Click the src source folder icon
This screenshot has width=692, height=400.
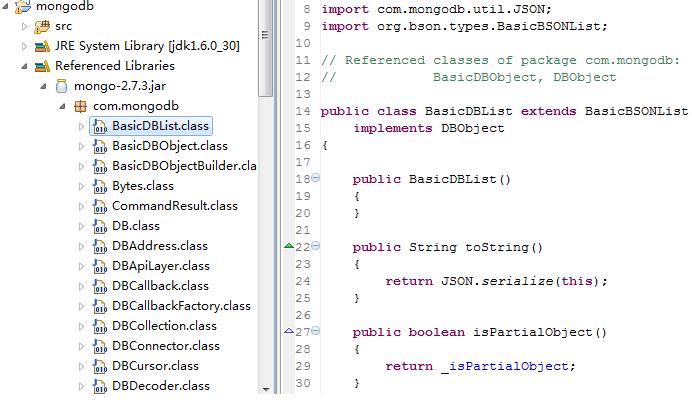pyautogui.click(x=42, y=26)
